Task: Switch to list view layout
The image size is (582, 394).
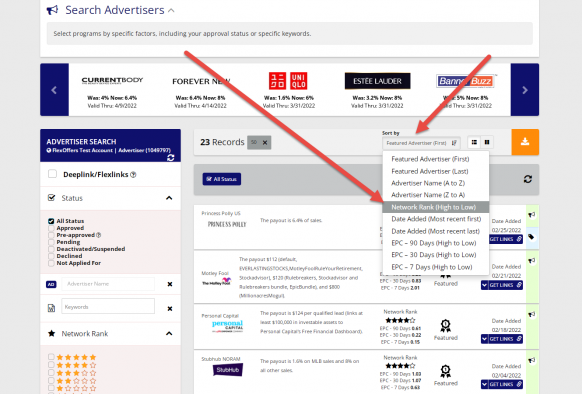Action: pos(474,142)
